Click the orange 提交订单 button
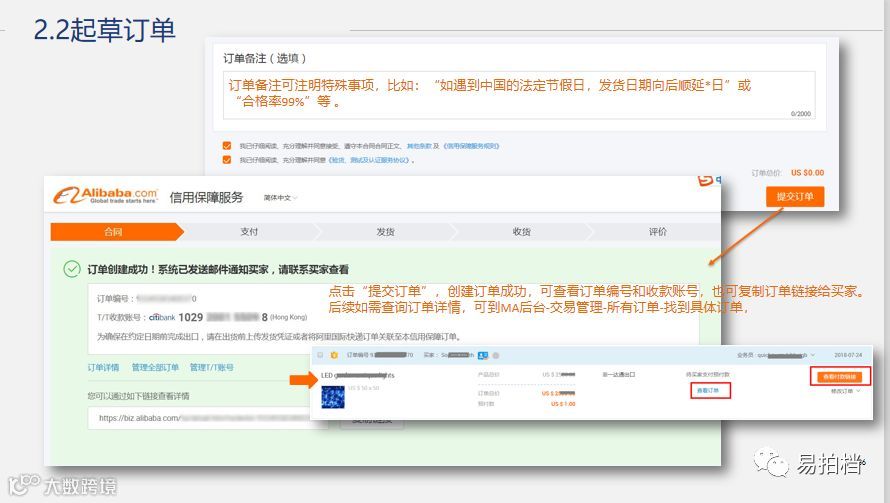 pyautogui.click(x=795, y=196)
